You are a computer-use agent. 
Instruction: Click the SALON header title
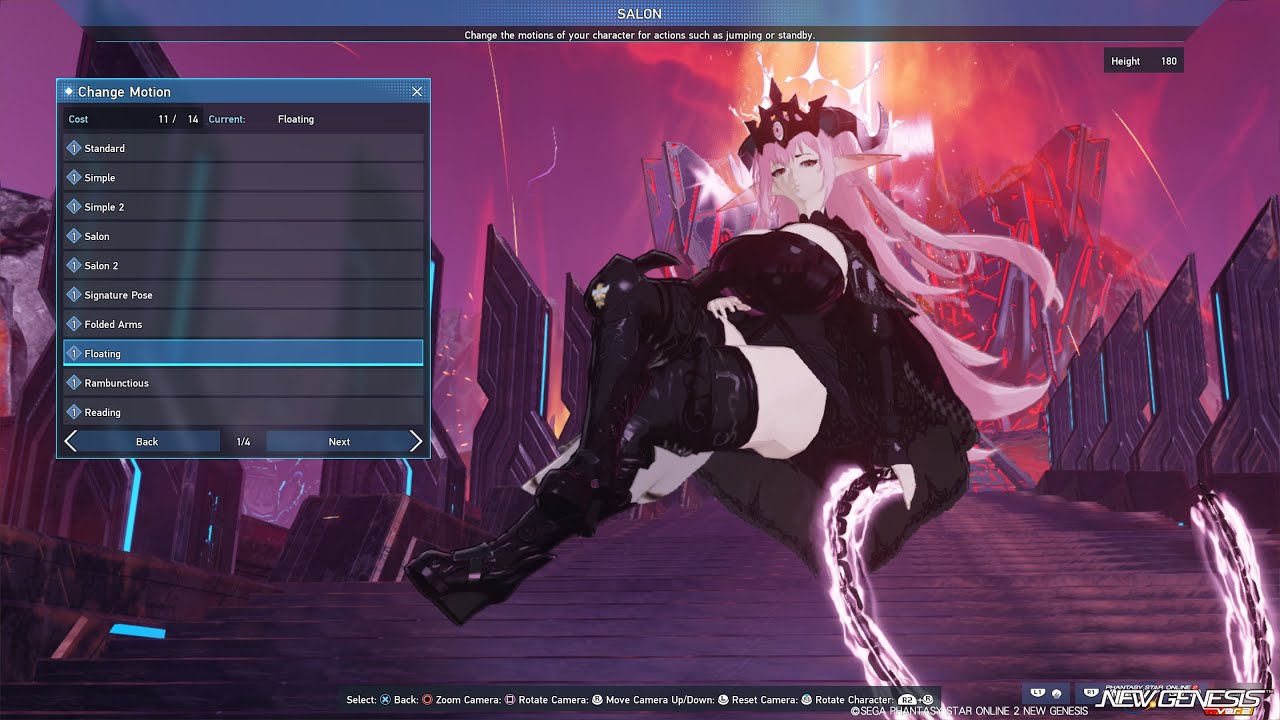[639, 14]
